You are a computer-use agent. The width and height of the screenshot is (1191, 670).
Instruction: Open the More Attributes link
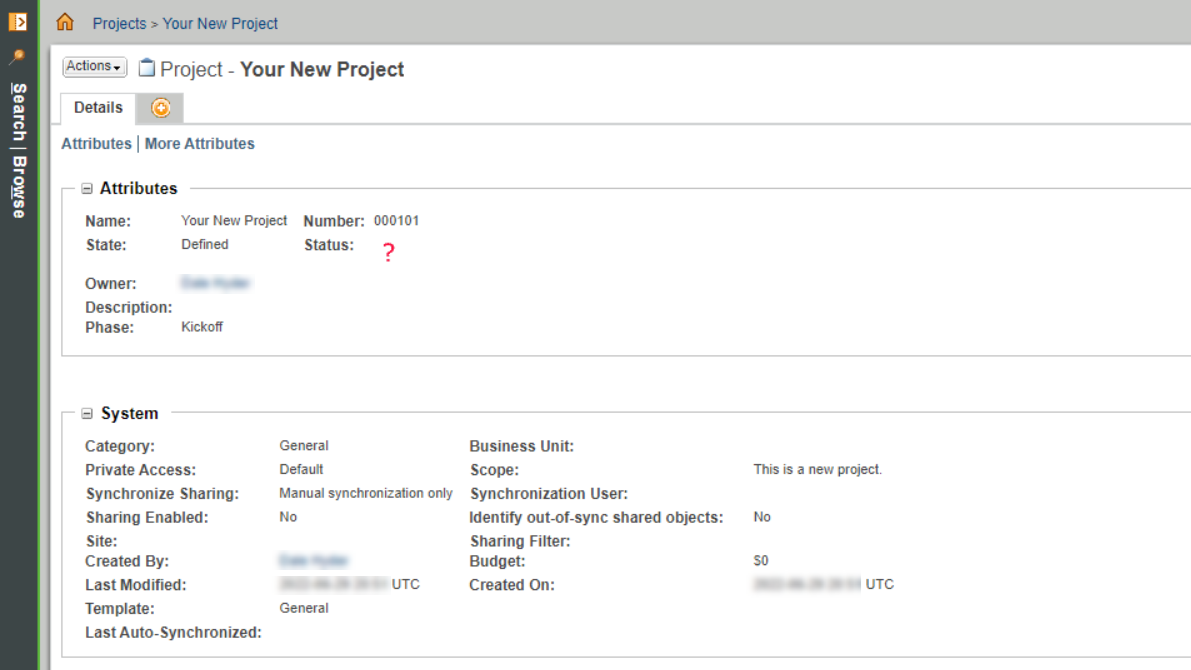pyautogui.click(x=199, y=143)
